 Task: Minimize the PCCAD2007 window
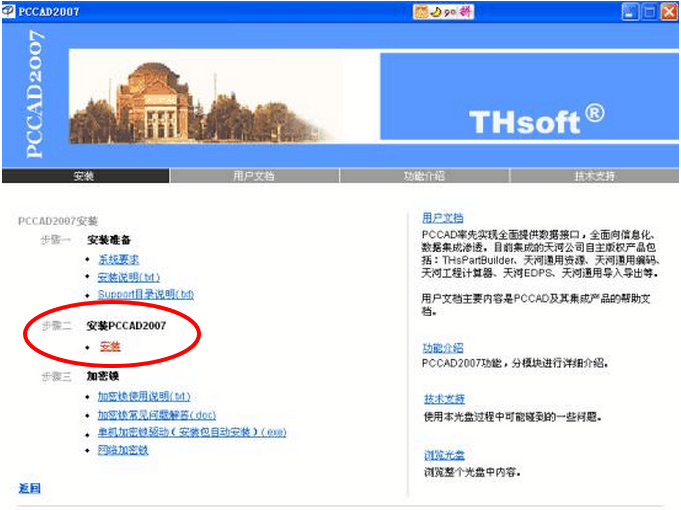pyautogui.click(x=630, y=12)
